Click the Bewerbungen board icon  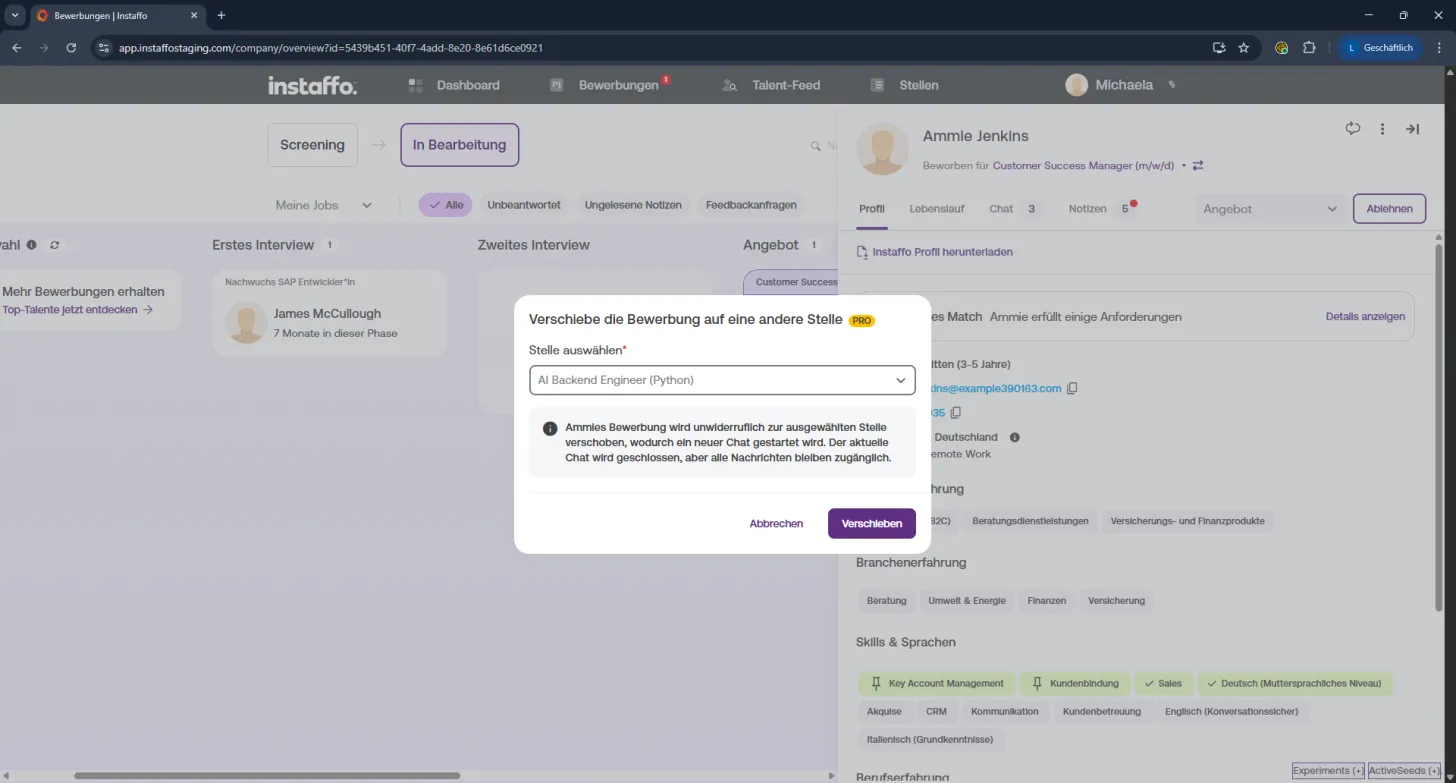557,86
